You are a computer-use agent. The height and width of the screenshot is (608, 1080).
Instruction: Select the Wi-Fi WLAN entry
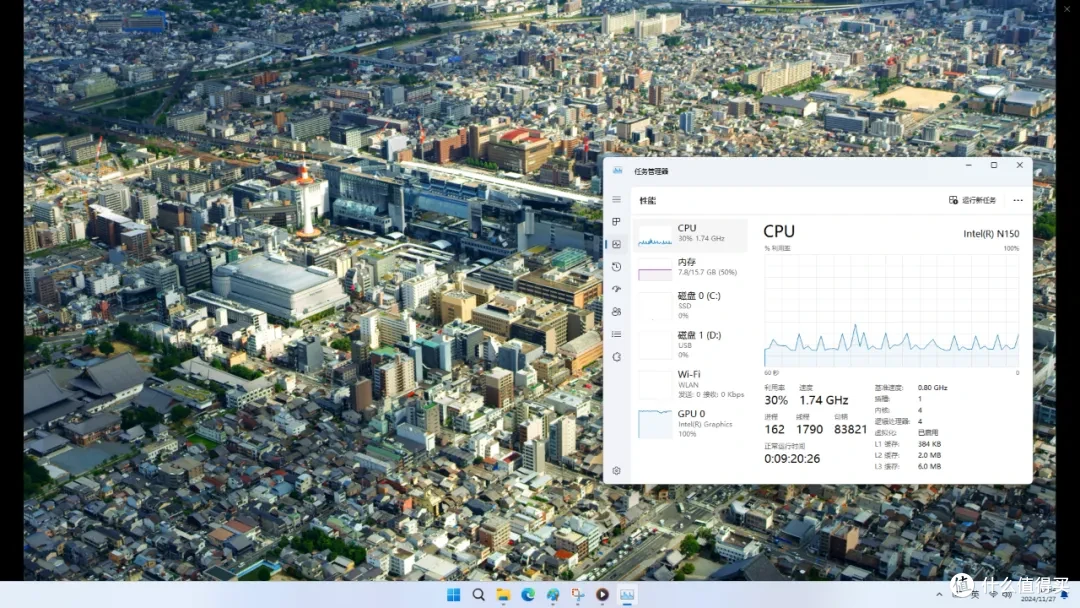pos(690,384)
